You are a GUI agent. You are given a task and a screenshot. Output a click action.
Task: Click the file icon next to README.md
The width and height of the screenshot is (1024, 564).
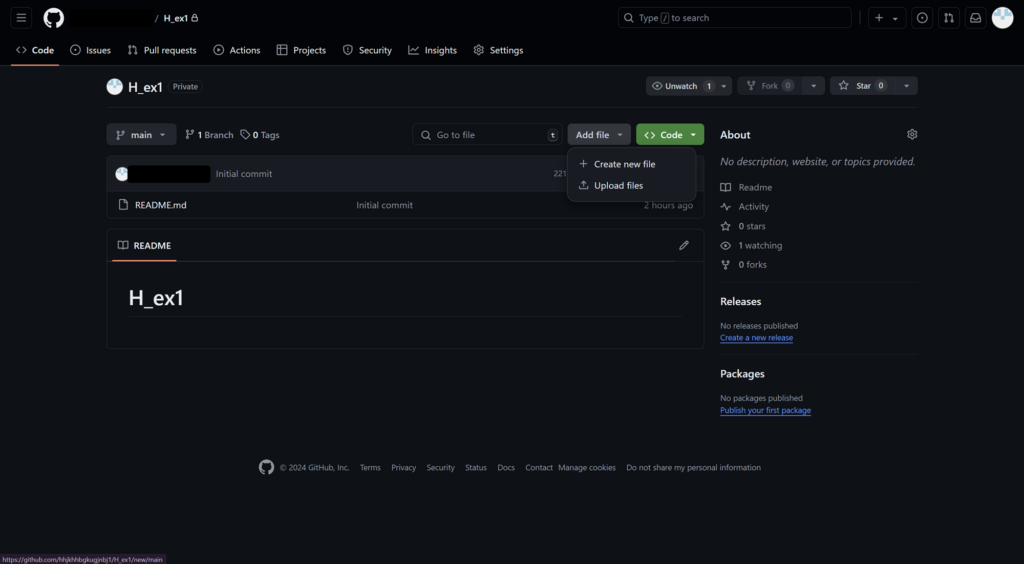123,205
